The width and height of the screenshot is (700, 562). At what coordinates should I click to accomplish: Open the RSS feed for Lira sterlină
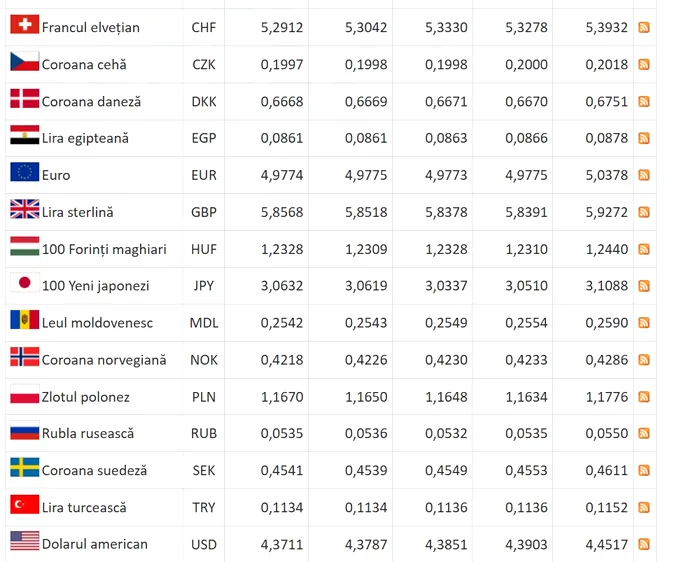tap(644, 212)
